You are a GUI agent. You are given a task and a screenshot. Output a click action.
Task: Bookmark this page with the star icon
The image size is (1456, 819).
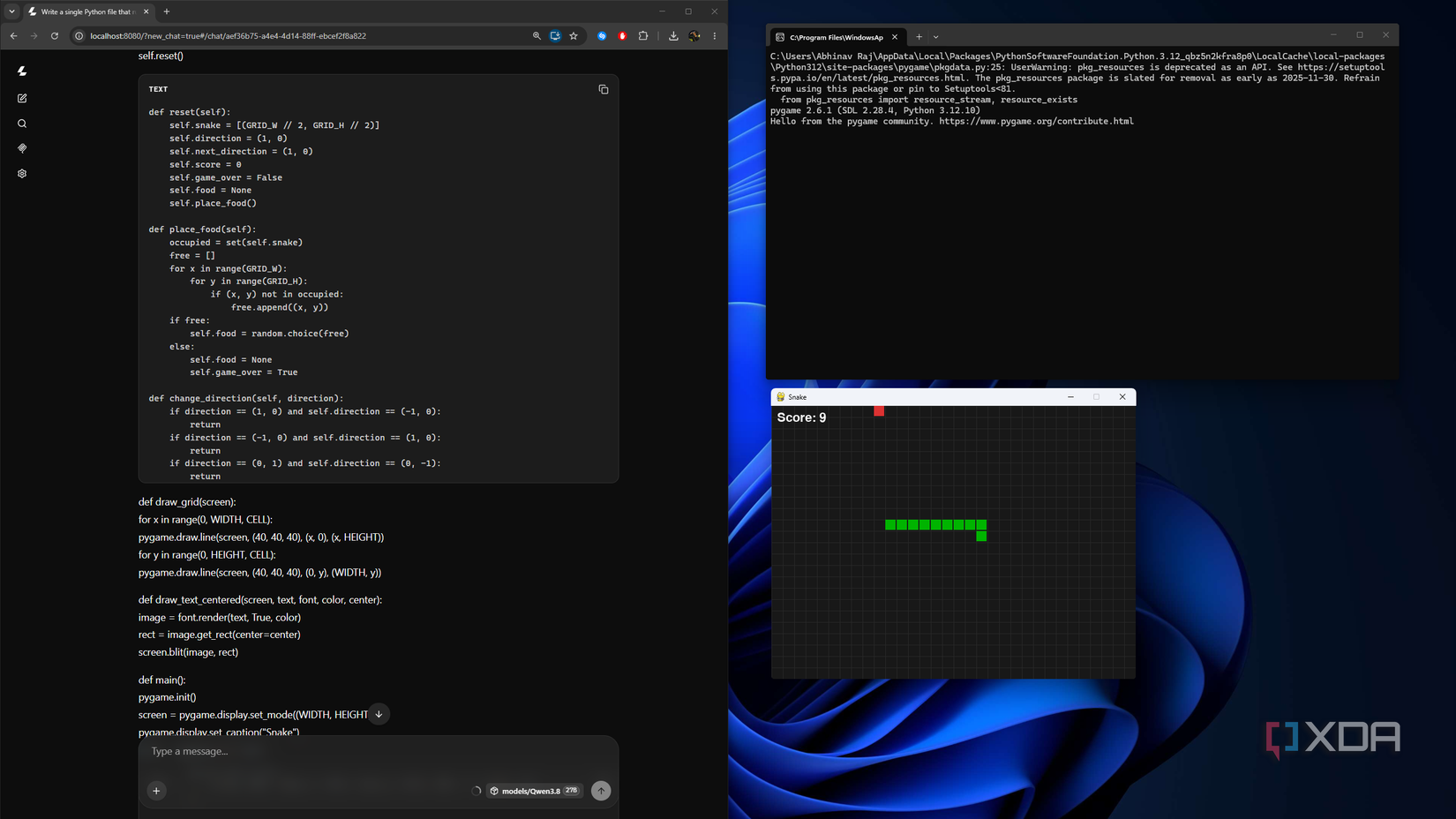click(x=574, y=36)
